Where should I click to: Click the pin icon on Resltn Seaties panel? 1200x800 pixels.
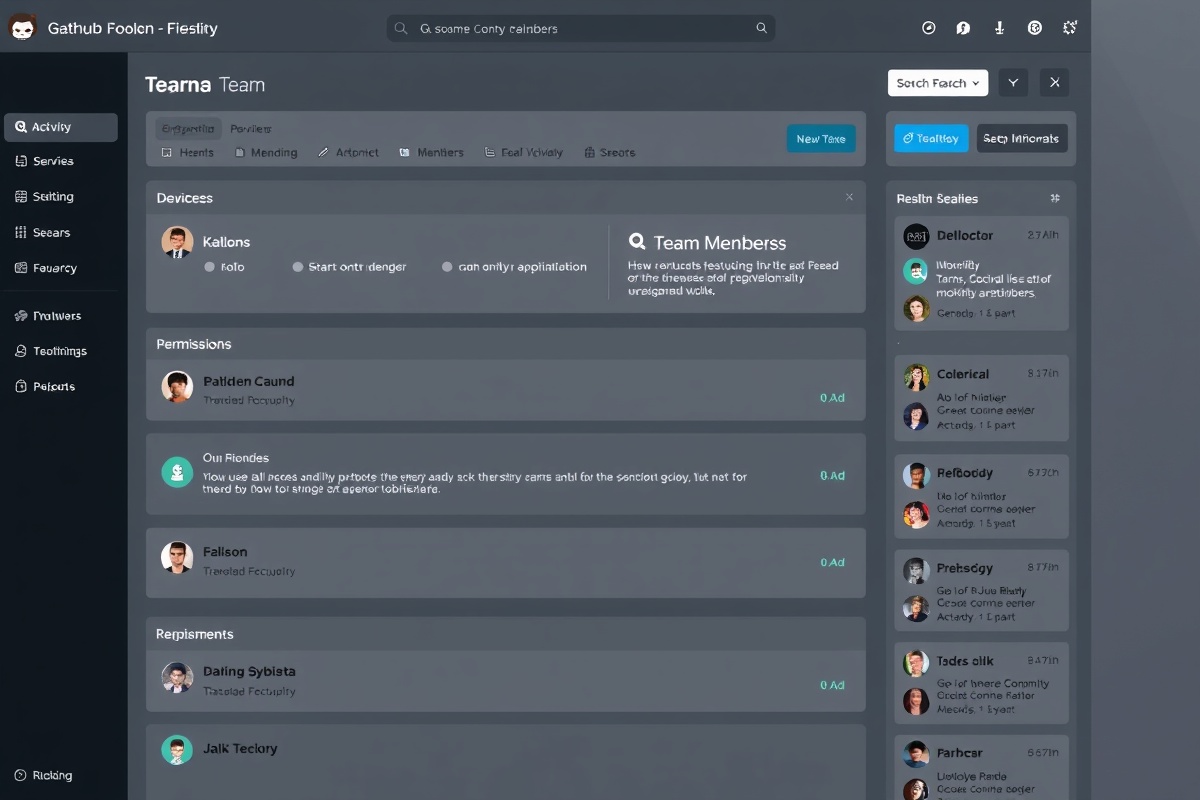tap(1054, 198)
